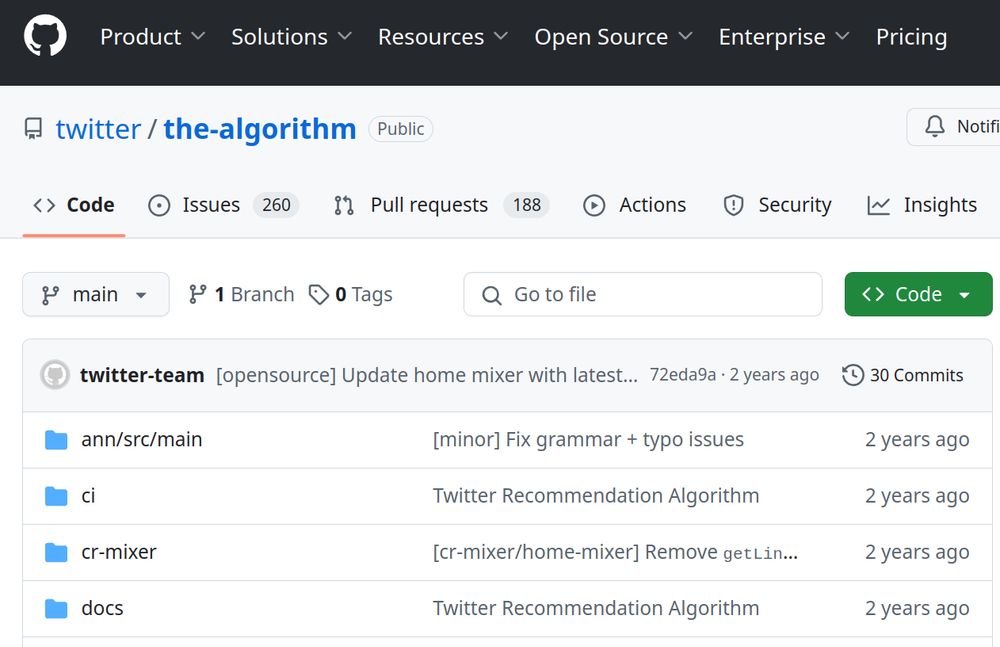Click the Public visibility badge
1000x647 pixels.
pyautogui.click(x=401, y=129)
